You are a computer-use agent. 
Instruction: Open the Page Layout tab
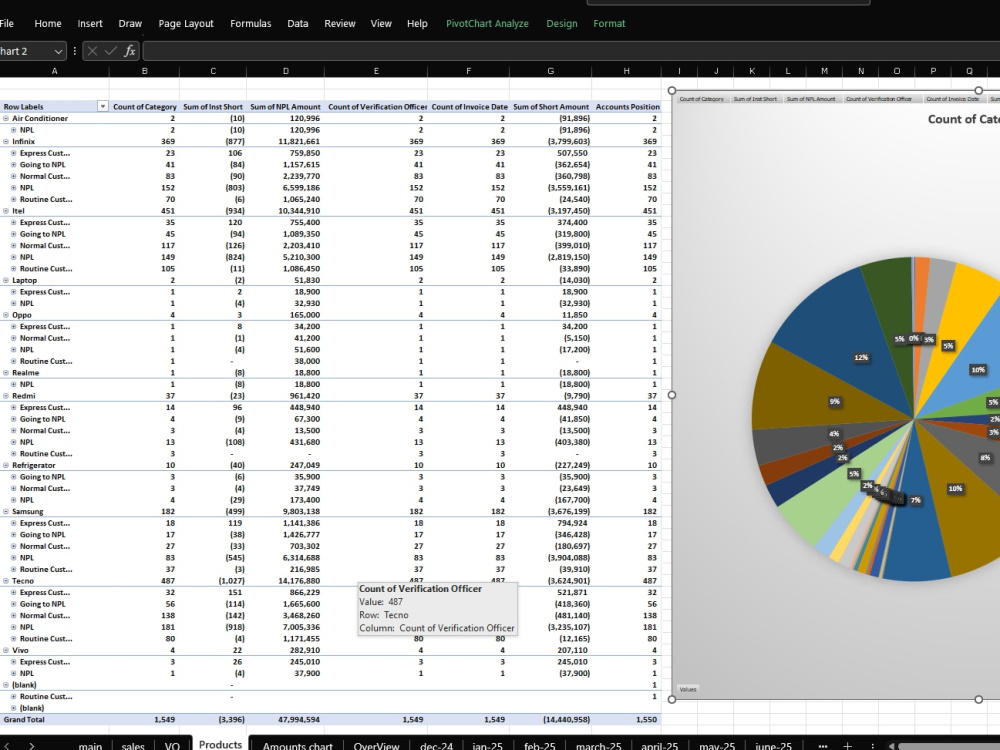click(x=186, y=24)
